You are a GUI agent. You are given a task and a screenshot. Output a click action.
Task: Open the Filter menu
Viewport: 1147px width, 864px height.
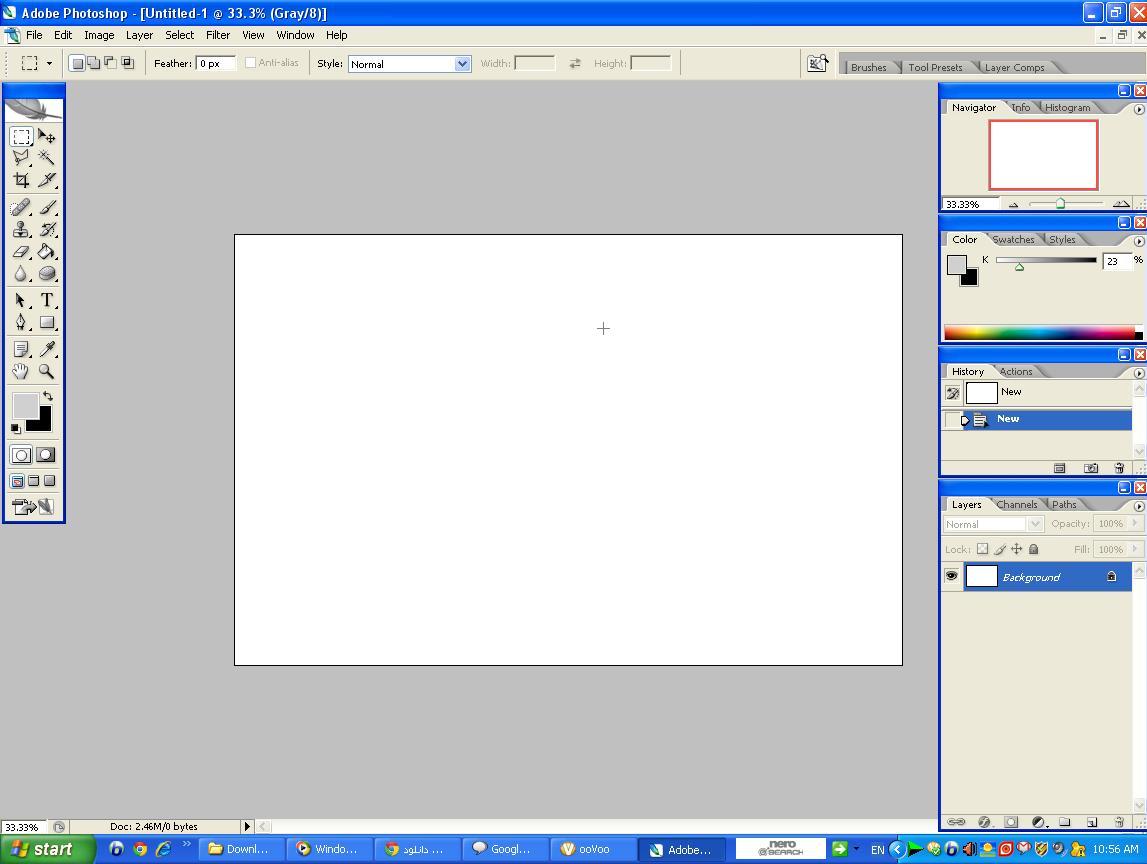point(217,35)
